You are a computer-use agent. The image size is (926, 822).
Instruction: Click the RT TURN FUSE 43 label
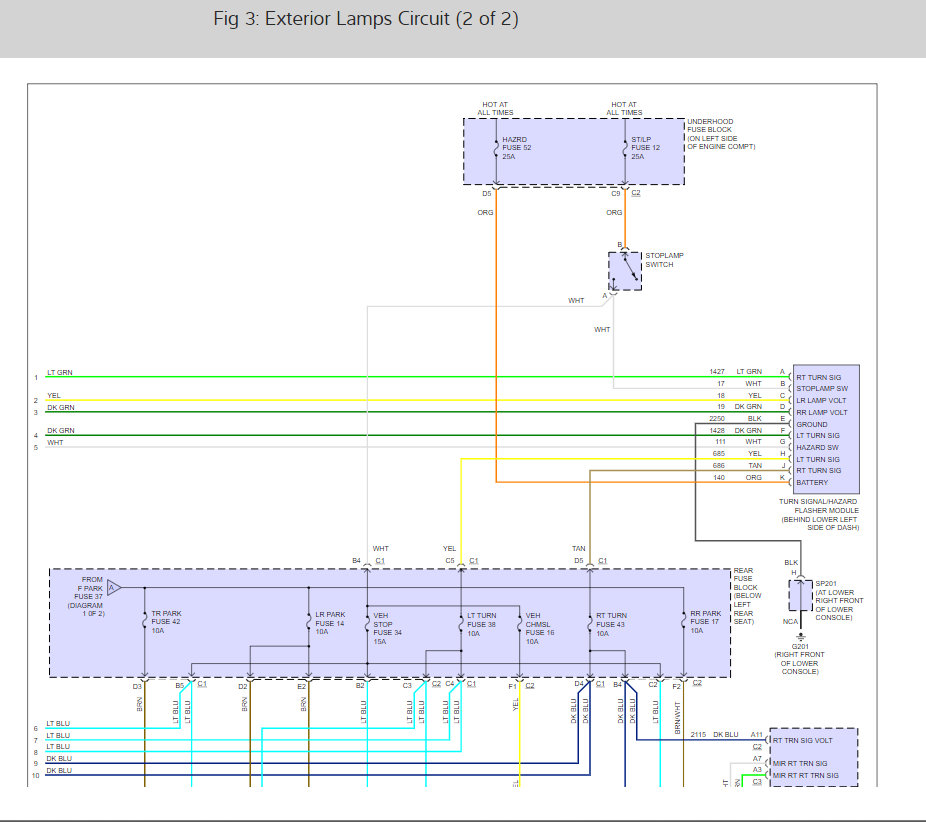[x=611, y=624]
